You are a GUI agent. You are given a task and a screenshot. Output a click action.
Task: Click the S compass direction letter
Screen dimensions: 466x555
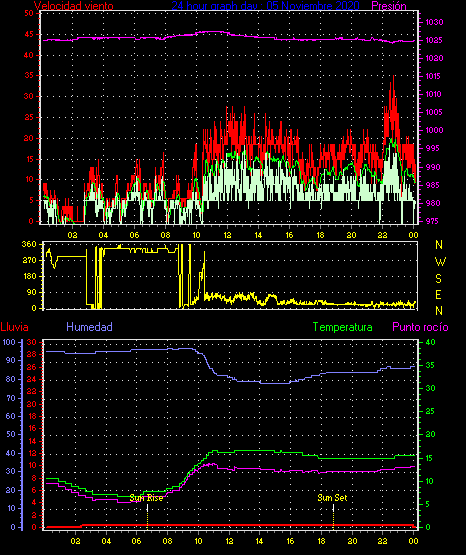click(x=438, y=279)
